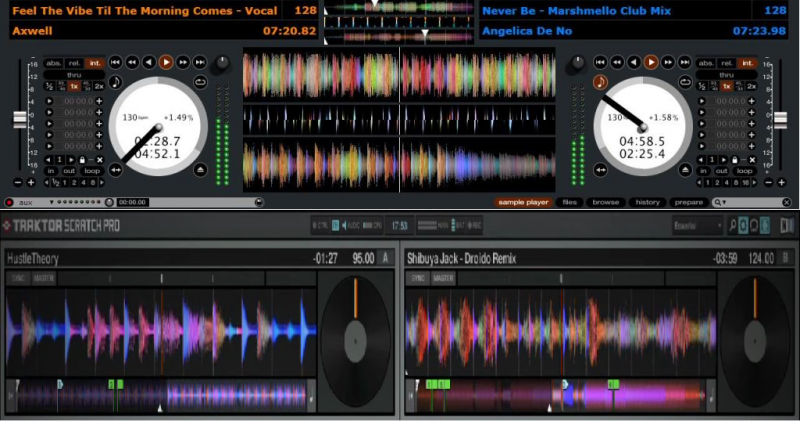Toggle repeat icon on the right deck
This screenshot has width=800, height=422.
tap(685, 82)
